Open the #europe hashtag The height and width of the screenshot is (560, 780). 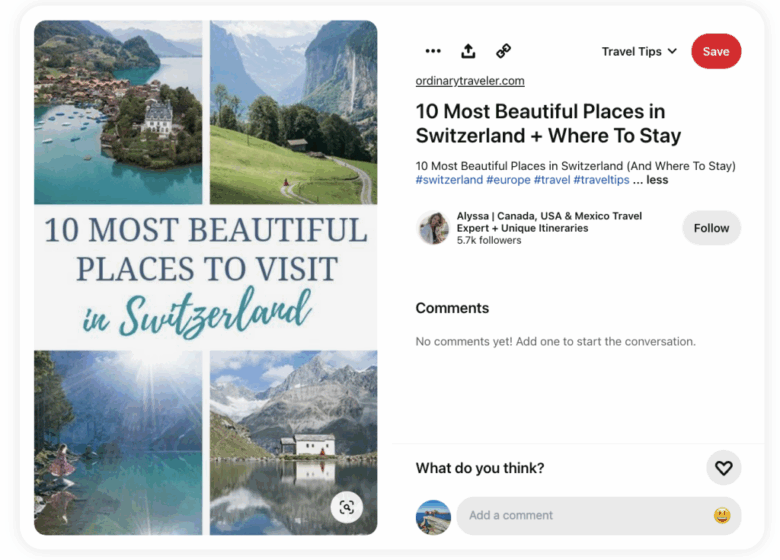[508, 180]
